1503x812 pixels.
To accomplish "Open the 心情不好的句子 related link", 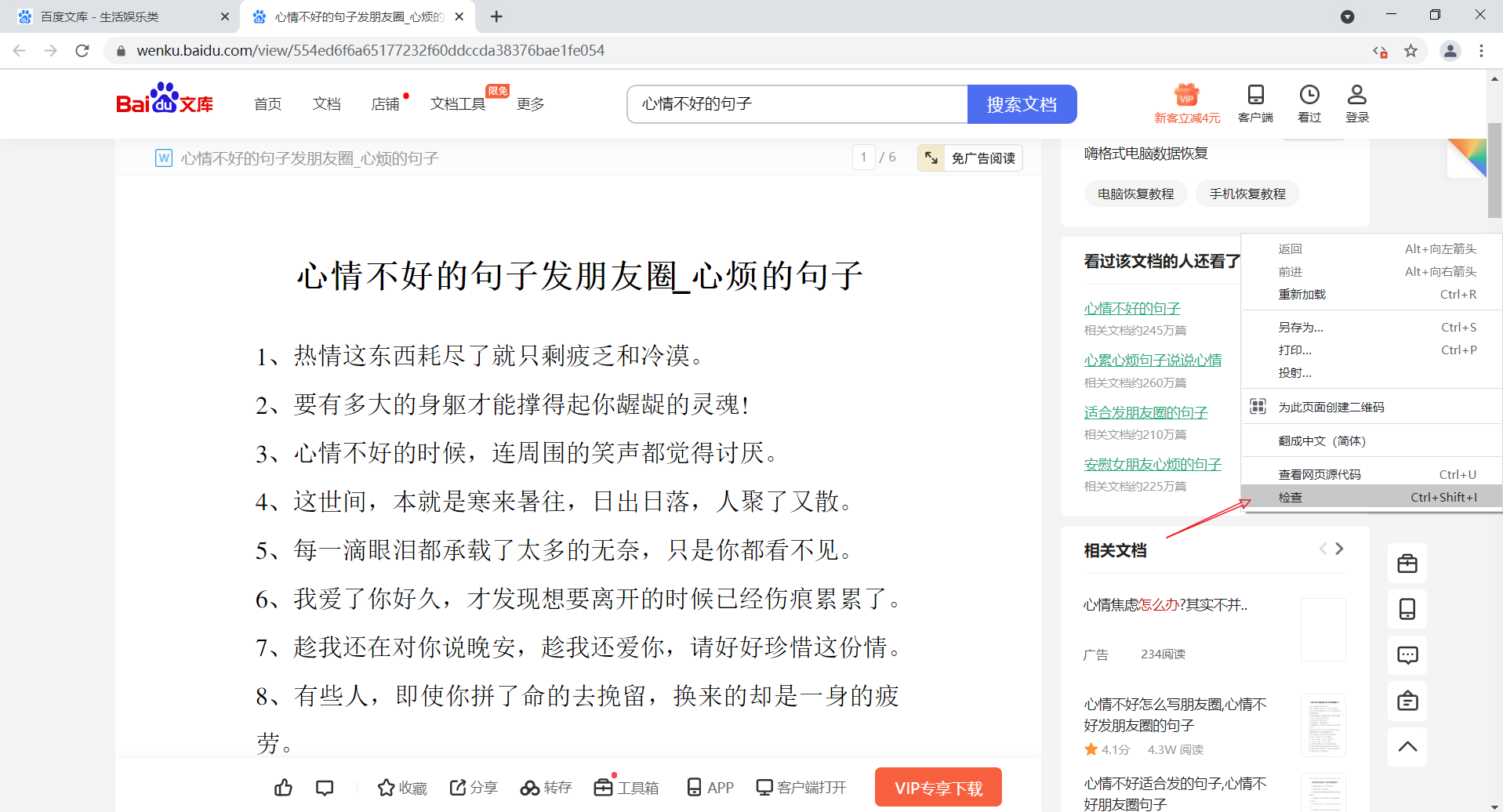I will click(x=1131, y=307).
